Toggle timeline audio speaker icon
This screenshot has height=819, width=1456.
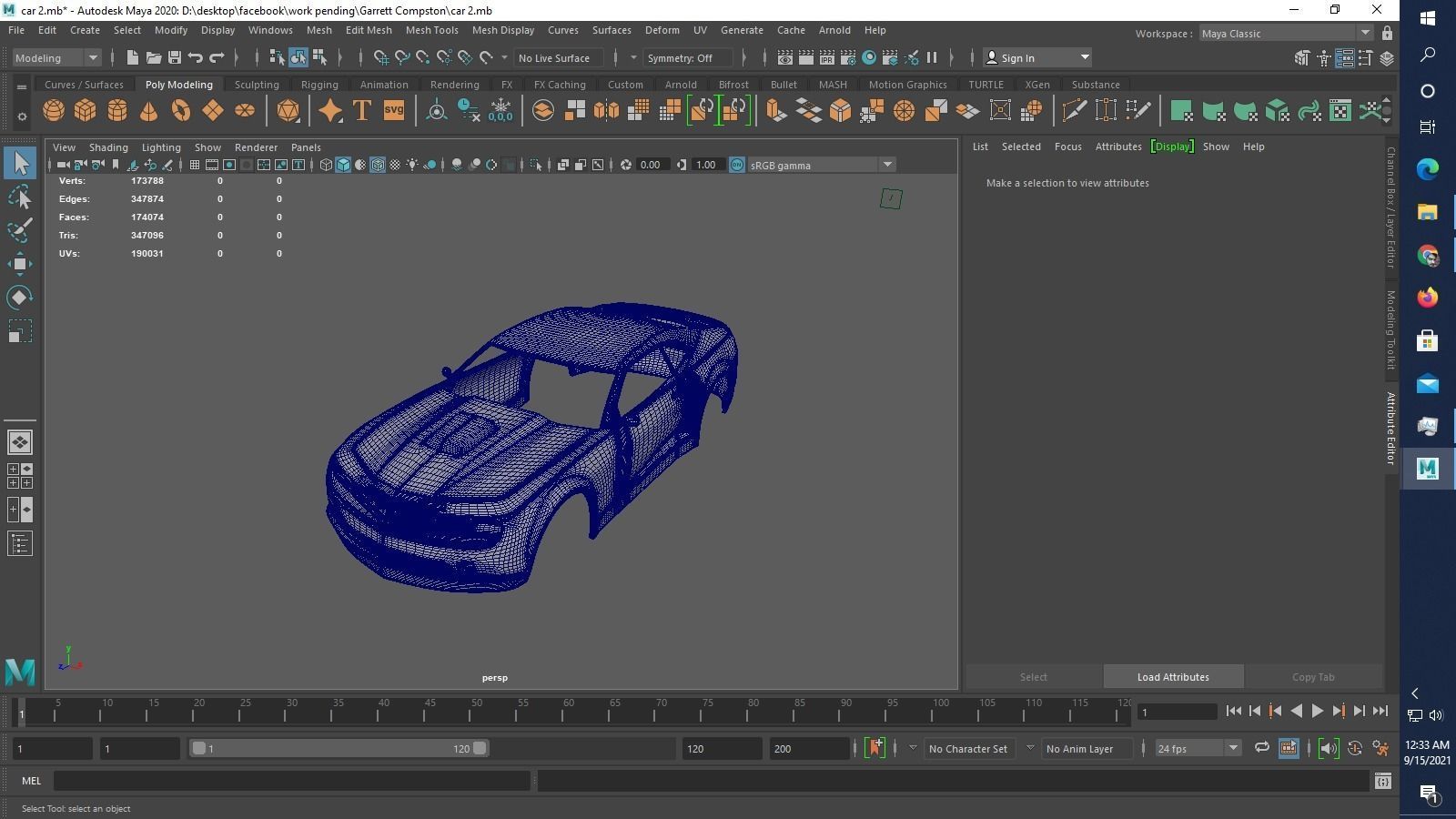click(x=1329, y=748)
